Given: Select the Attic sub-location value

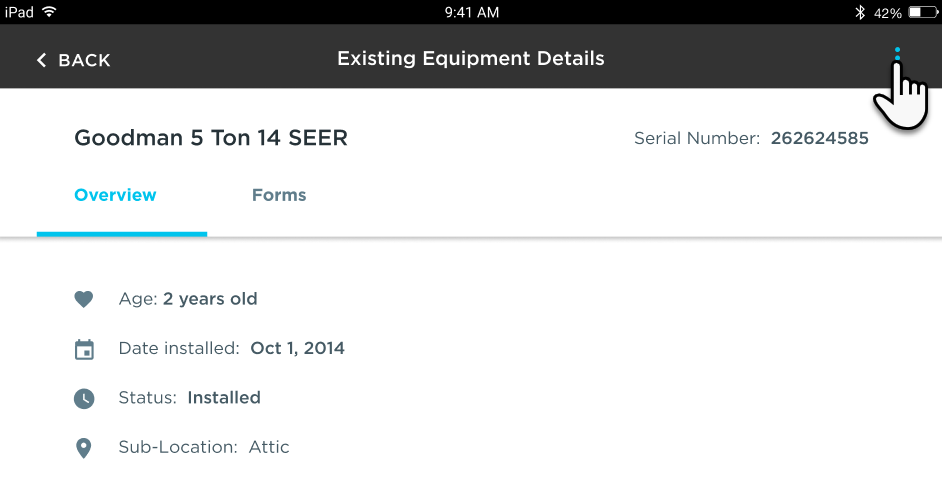Looking at the screenshot, I should [269, 448].
